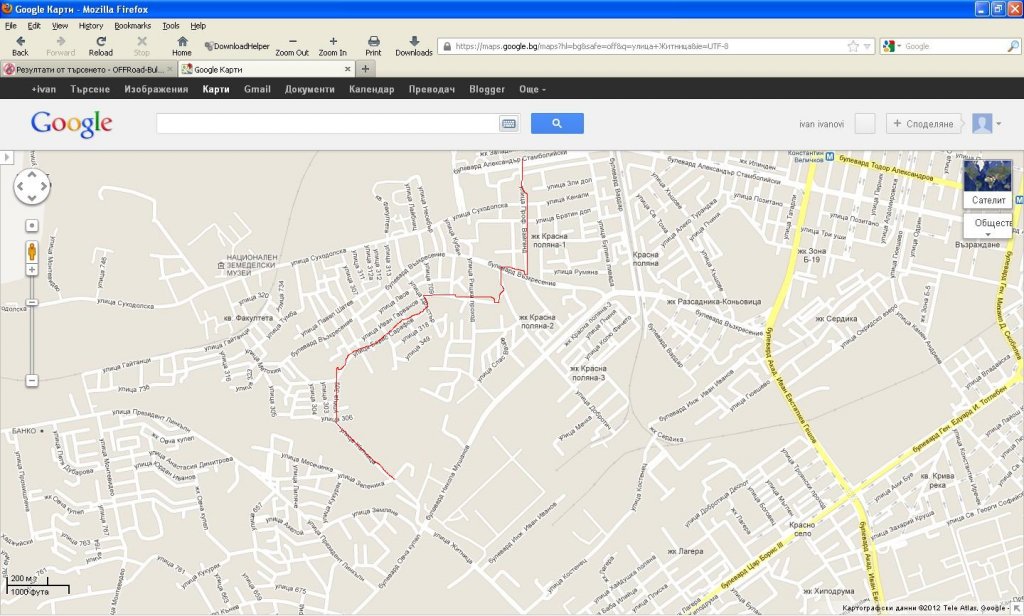Viewport: 1024px width, 616px height.
Task: Click the Firefox Print toolbar icon
Action: (x=373, y=46)
